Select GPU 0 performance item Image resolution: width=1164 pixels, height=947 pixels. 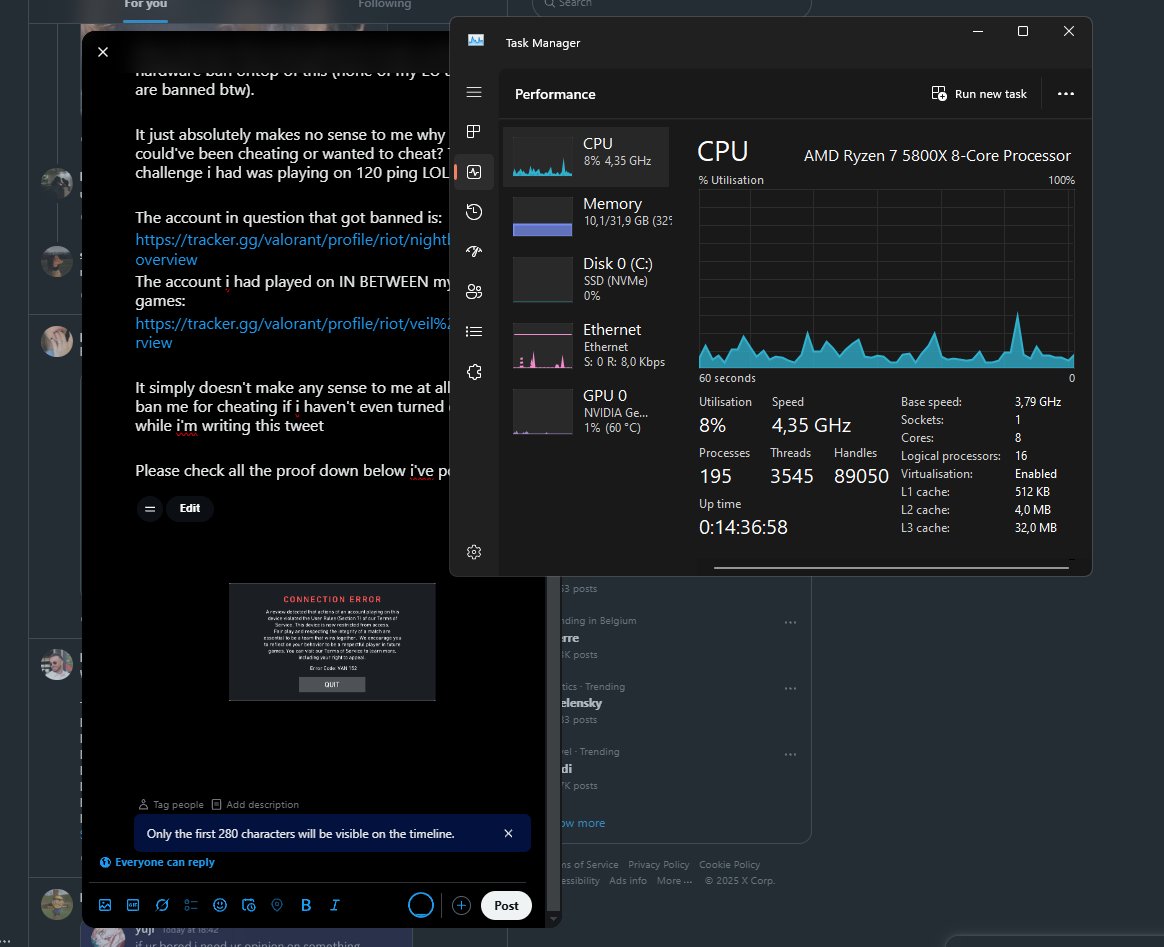click(586, 411)
